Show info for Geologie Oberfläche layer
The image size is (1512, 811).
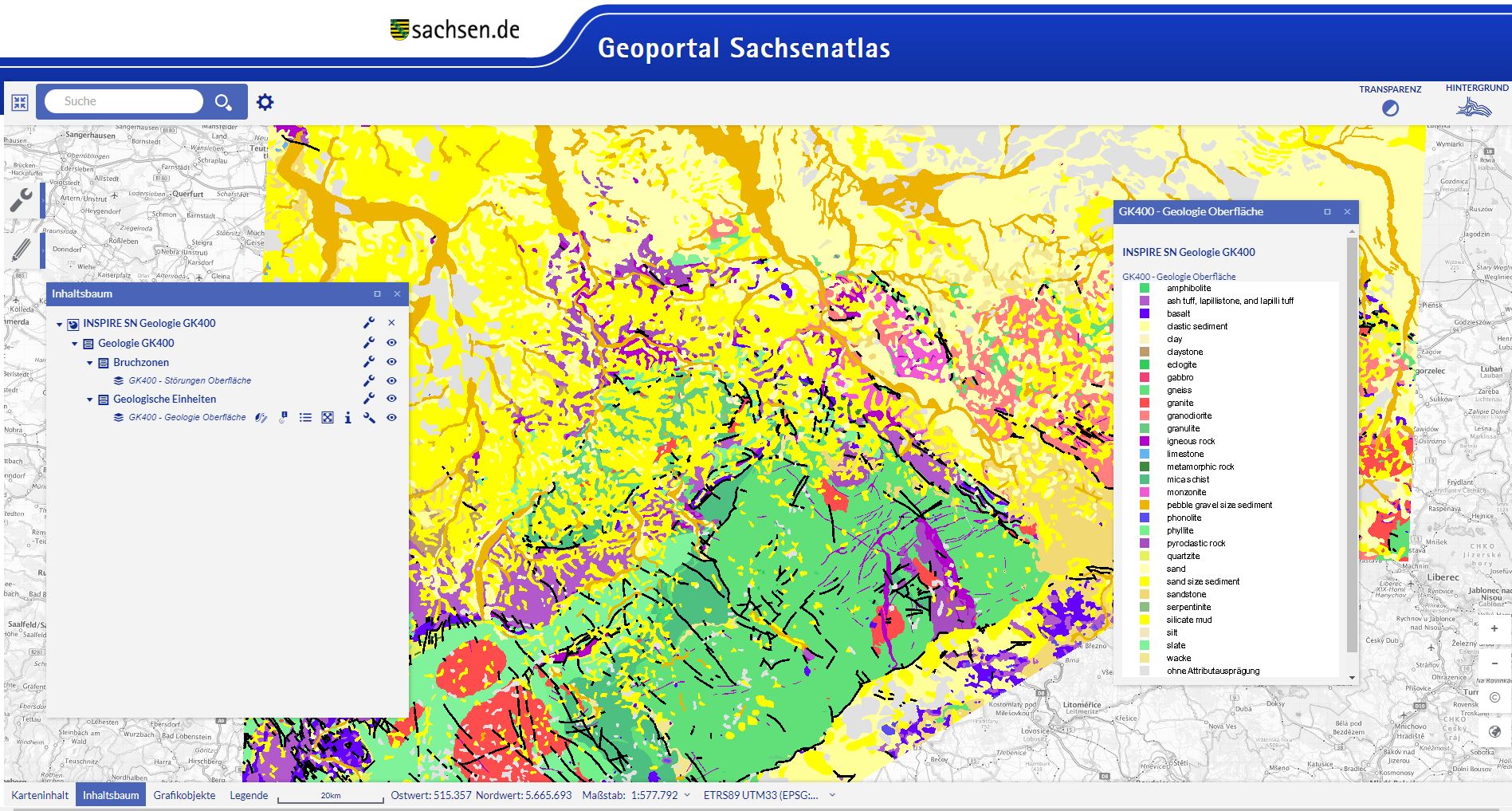348,418
